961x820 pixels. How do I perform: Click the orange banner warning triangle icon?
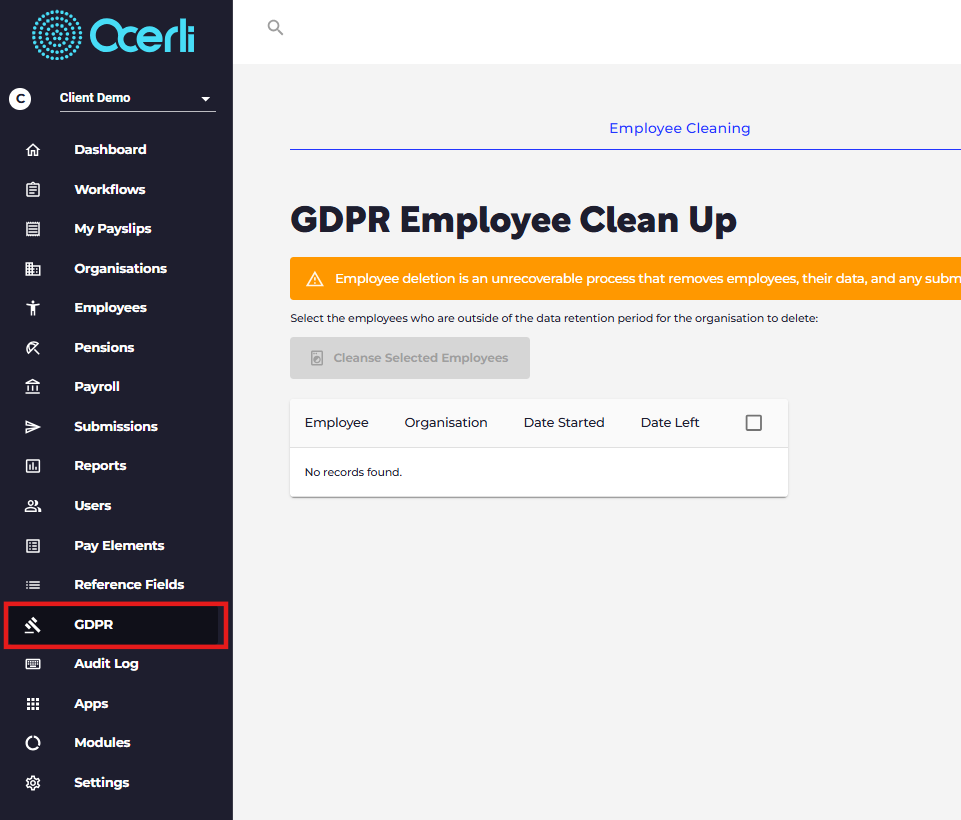click(x=315, y=279)
